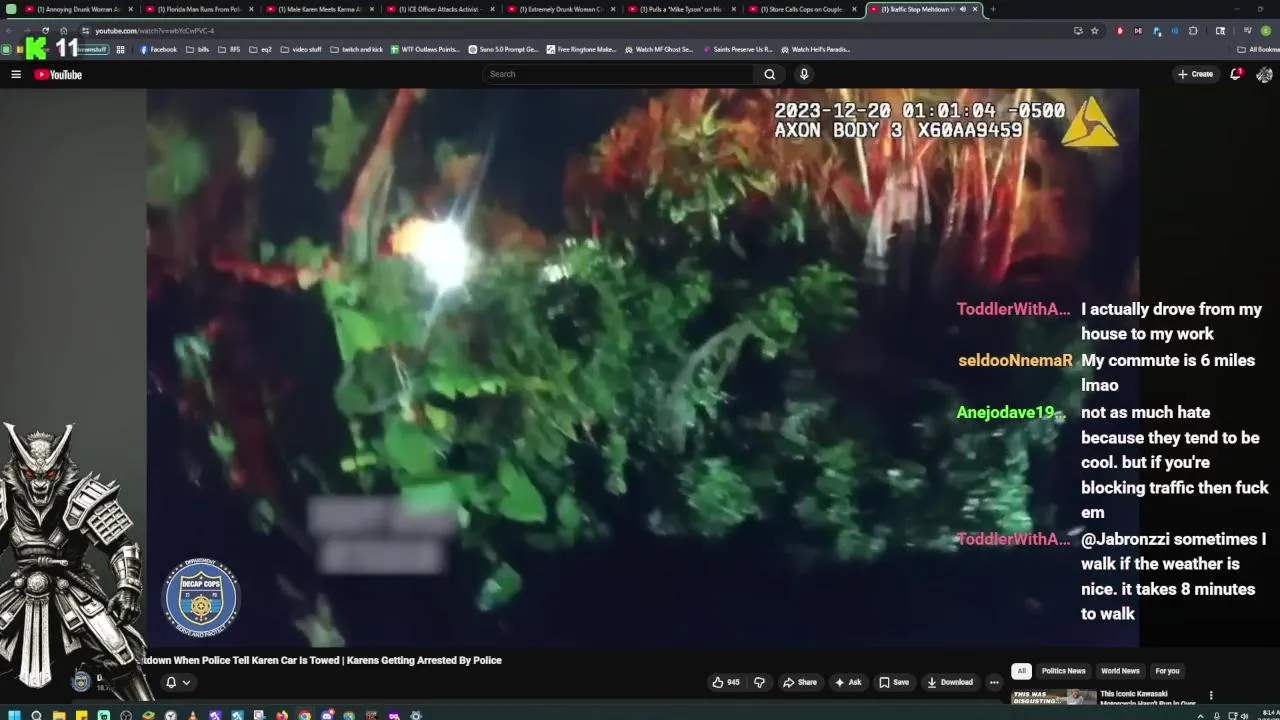
Task: Open the bills bookmark folder
Action: (x=198, y=49)
